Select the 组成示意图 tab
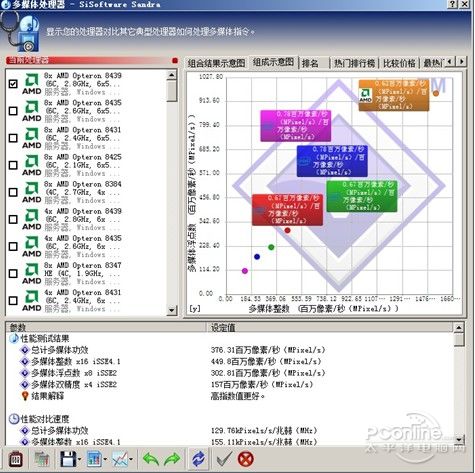The image size is (475, 473). pos(273,62)
